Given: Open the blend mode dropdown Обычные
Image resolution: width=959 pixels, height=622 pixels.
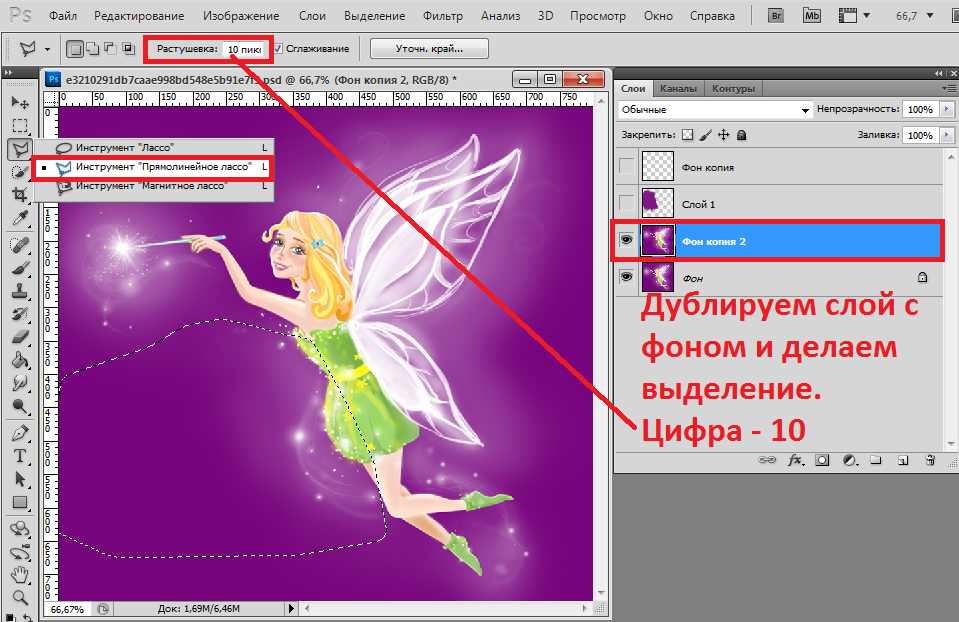Looking at the screenshot, I should point(714,109).
